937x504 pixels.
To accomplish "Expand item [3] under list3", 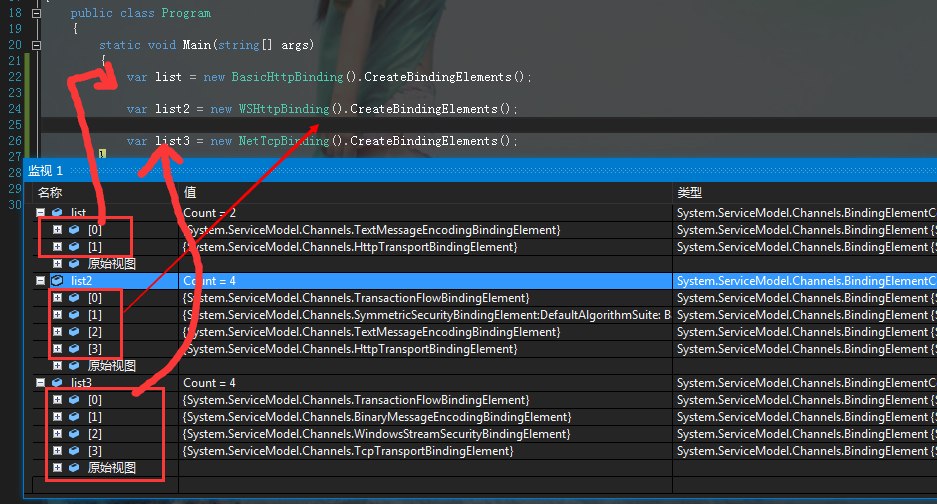I will 57,451.
